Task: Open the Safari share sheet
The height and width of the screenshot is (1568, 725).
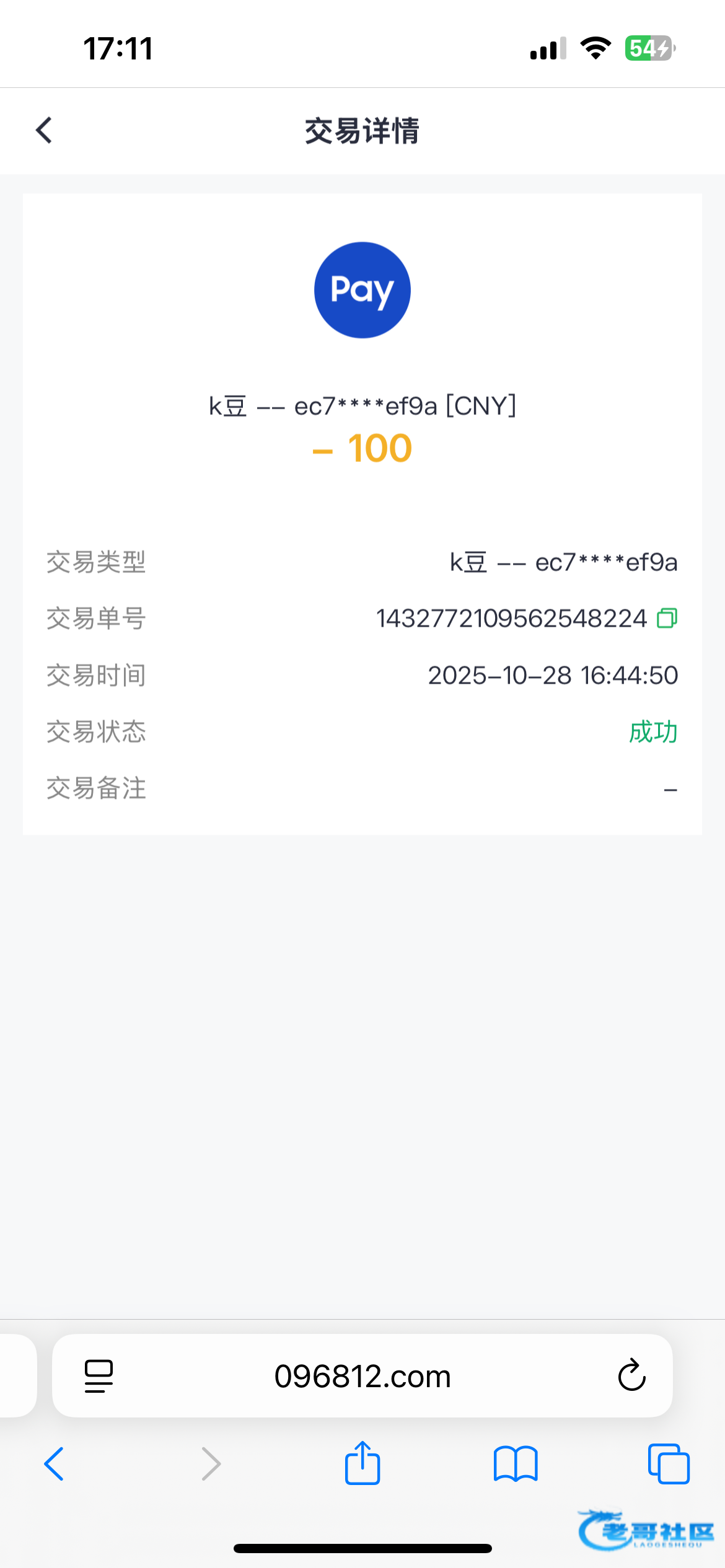Action: [x=362, y=1463]
